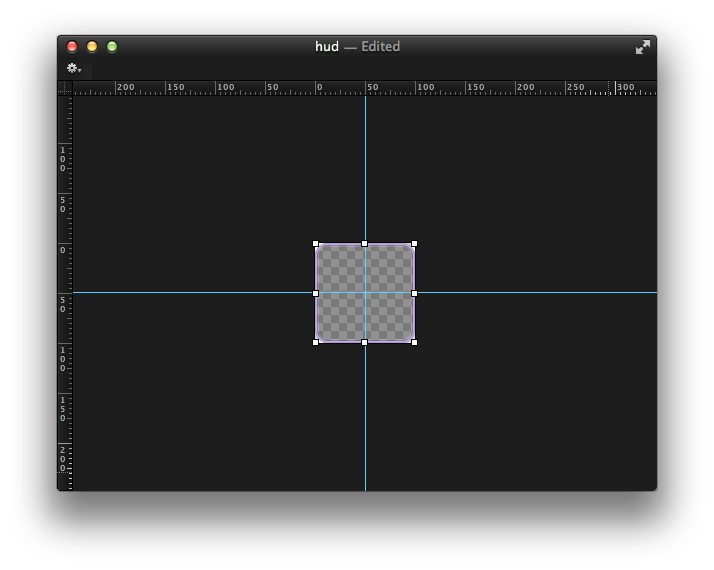Click the checkered rounded rectangle shape
Image resolution: width=714 pixels, height=570 pixels.
(x=342, y=271)
